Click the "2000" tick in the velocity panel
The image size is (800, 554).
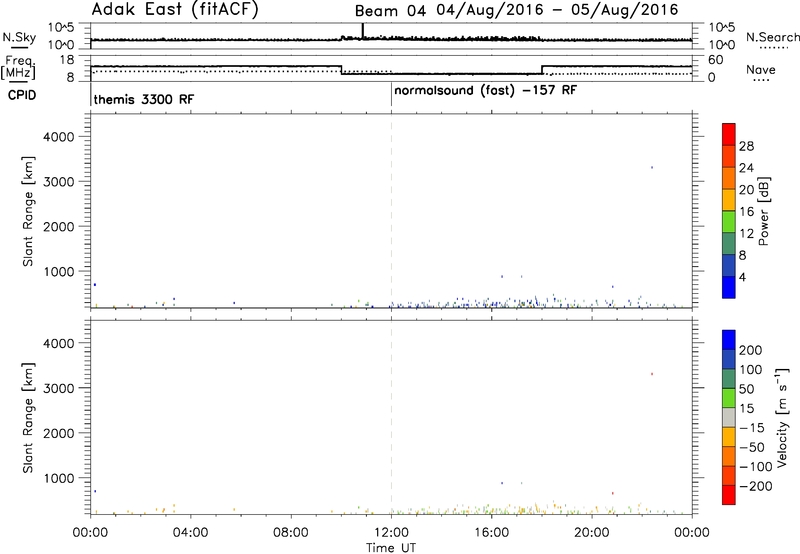[58, 433]
